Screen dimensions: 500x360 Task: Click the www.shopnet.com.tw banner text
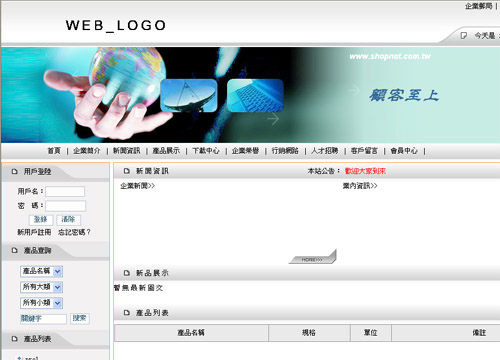[x=390, y=56]
